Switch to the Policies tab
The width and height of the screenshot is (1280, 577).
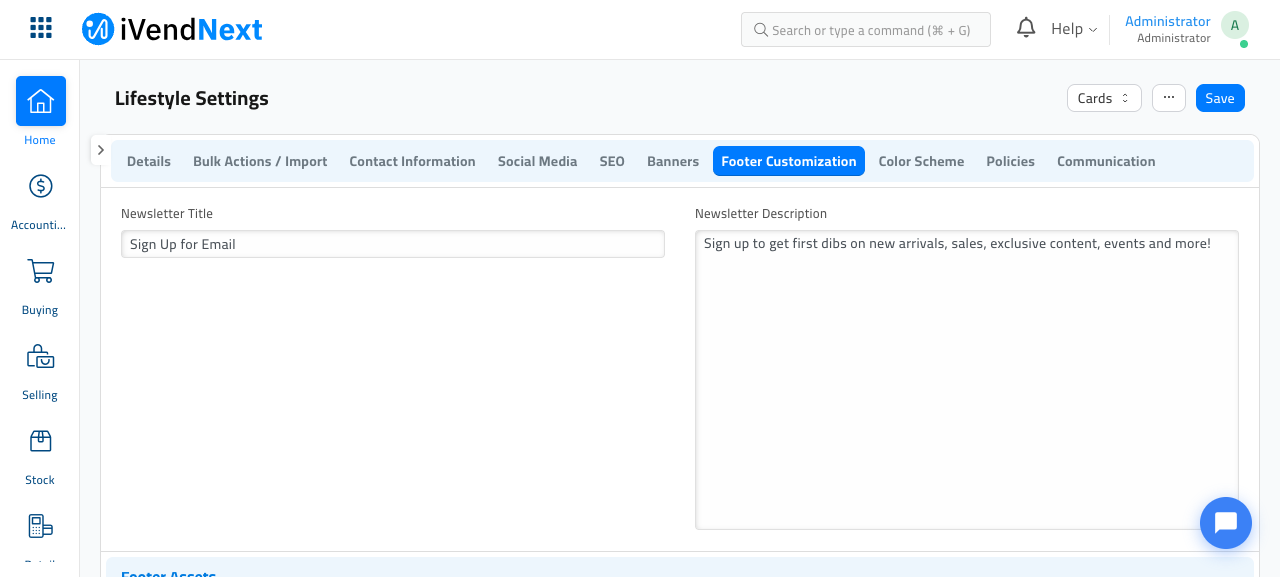[x=1010, y=161]
